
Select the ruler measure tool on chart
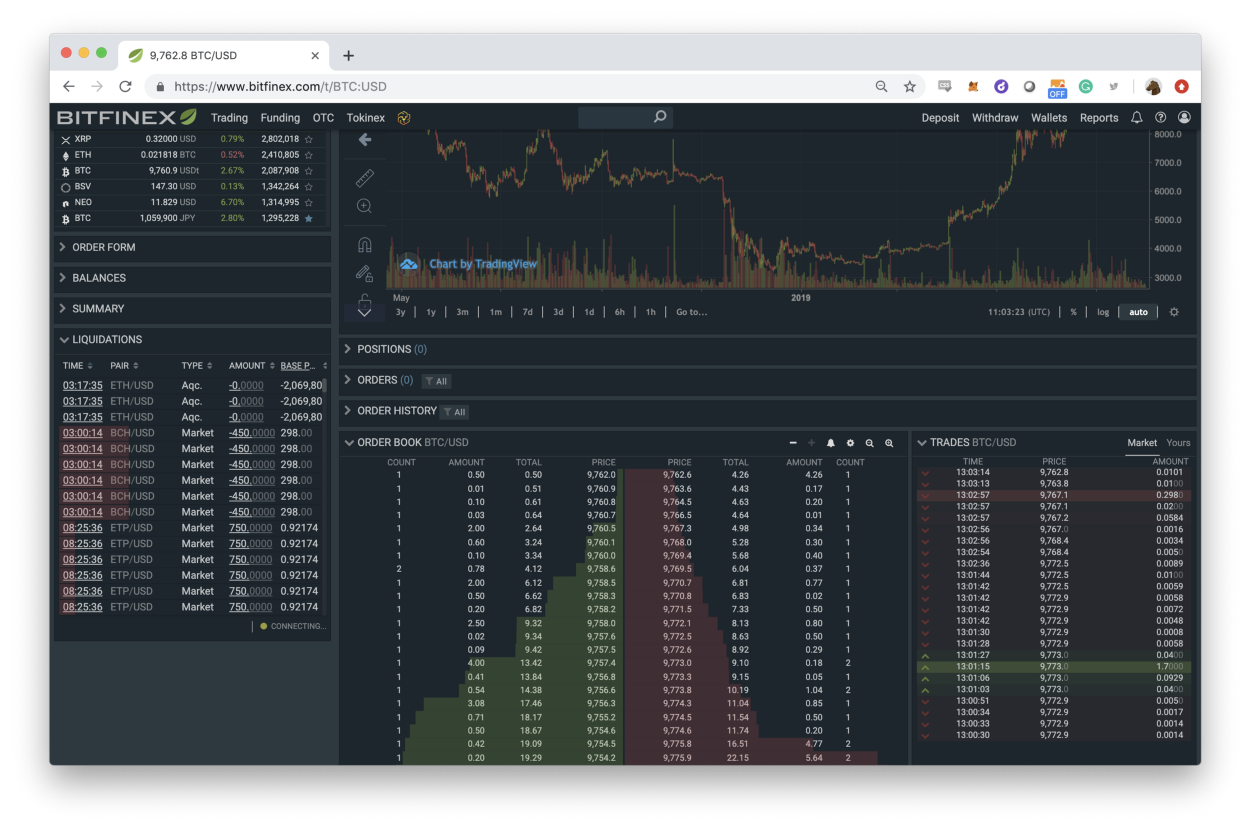(x=364, y=178)
